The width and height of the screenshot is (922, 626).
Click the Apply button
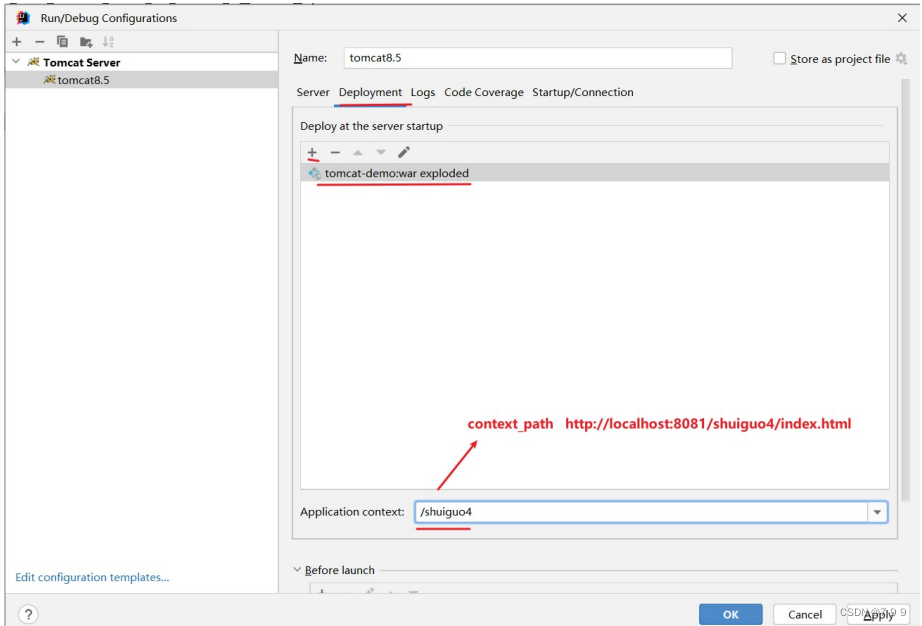(x=878, y=614)
